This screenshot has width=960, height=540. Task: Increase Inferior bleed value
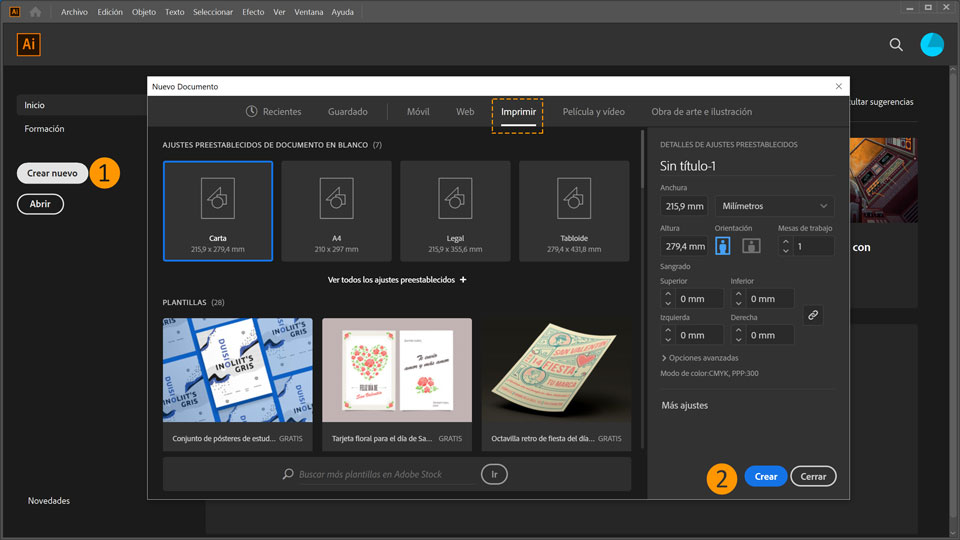tap(738, 294)
